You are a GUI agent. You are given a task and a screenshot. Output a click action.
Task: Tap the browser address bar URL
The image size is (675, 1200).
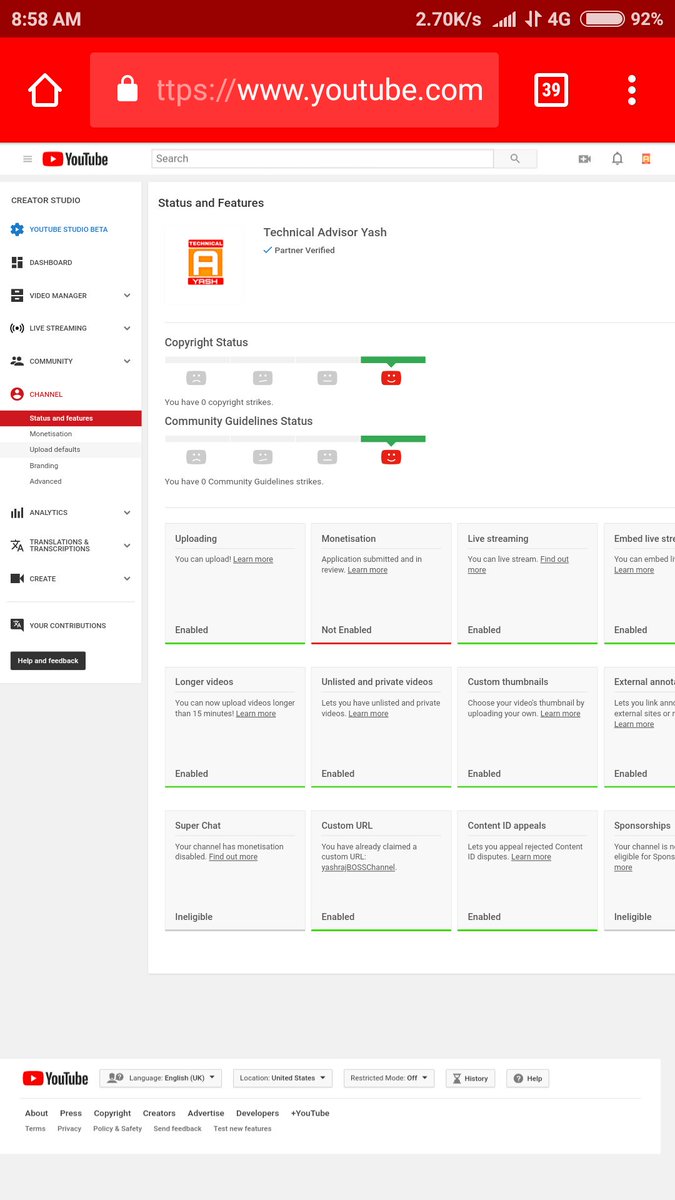[320, 90]
